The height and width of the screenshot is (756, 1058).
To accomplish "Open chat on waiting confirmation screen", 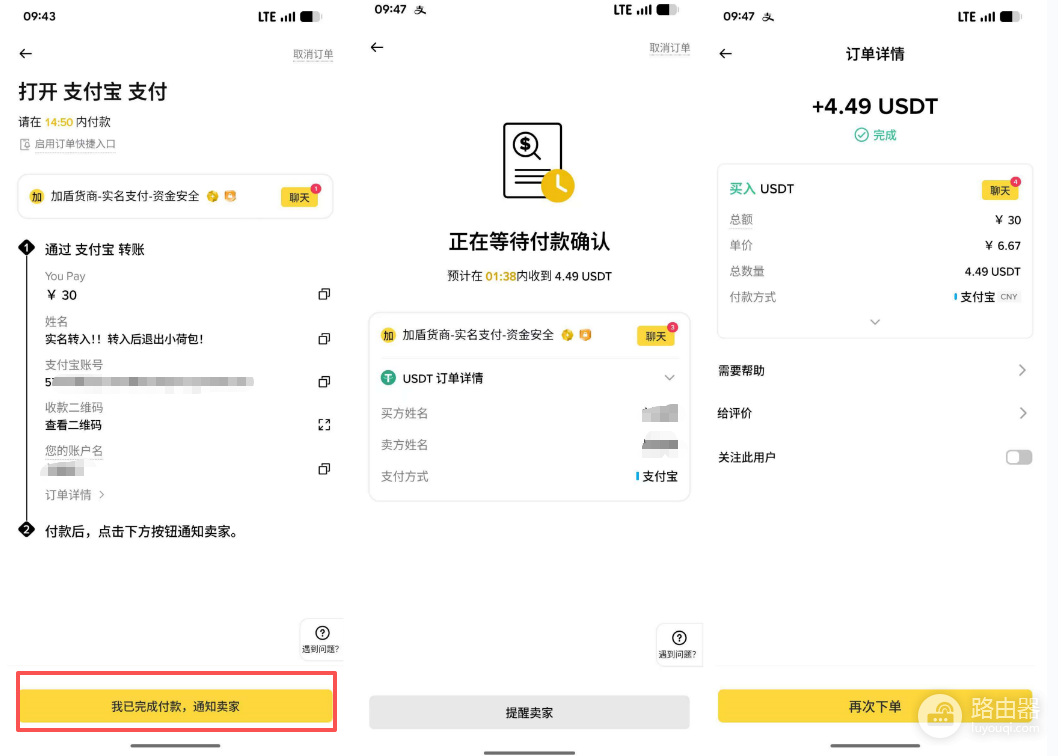I will (x=656, y=335).
